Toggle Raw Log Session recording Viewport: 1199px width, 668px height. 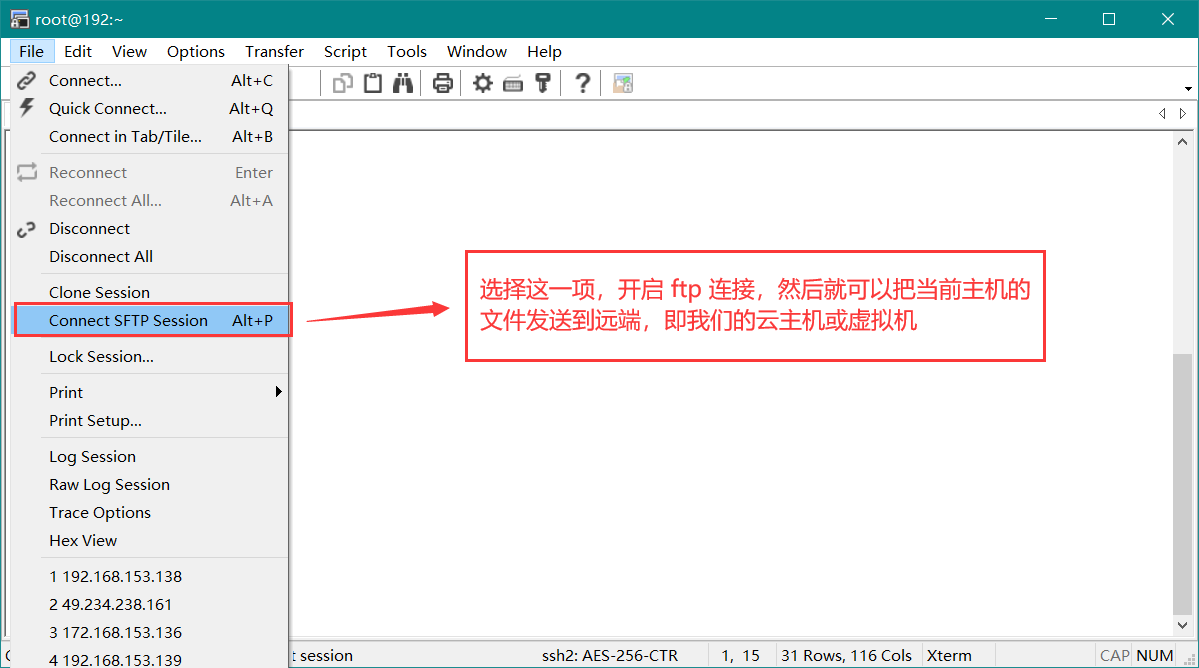coord(108,484)
